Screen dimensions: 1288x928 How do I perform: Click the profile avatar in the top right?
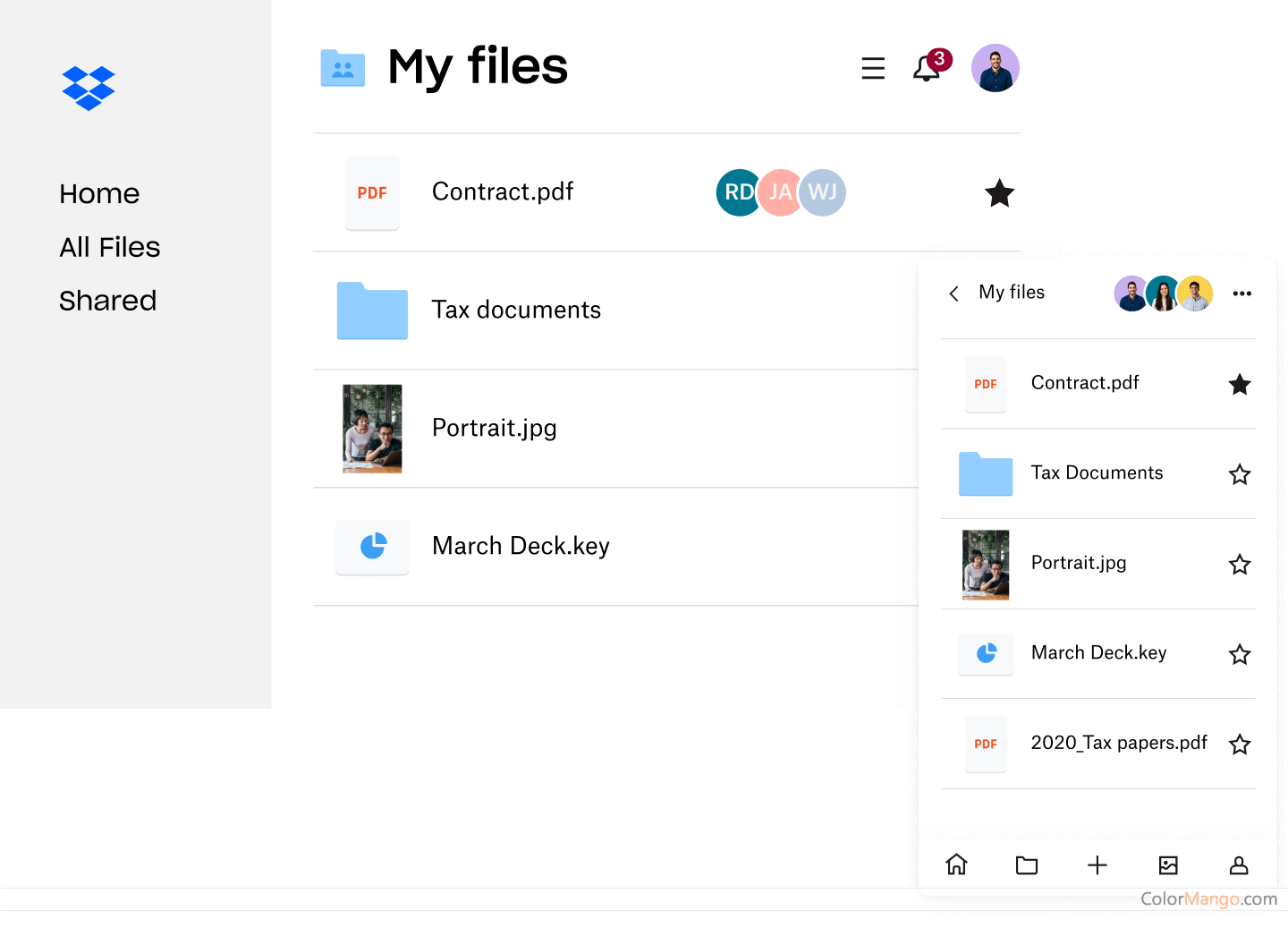pyautogui.click(x=995, y=67)
